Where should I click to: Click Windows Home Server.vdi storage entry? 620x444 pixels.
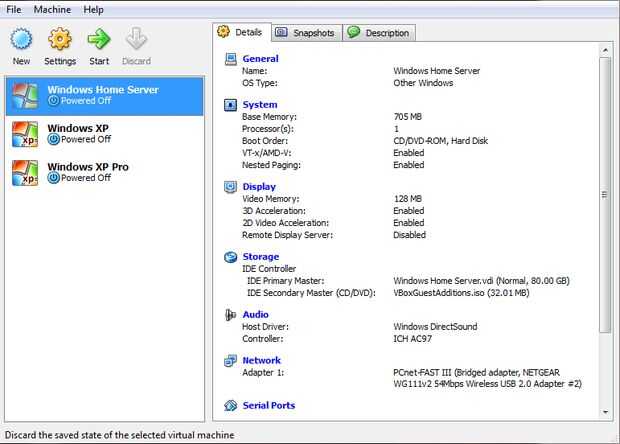481,281
